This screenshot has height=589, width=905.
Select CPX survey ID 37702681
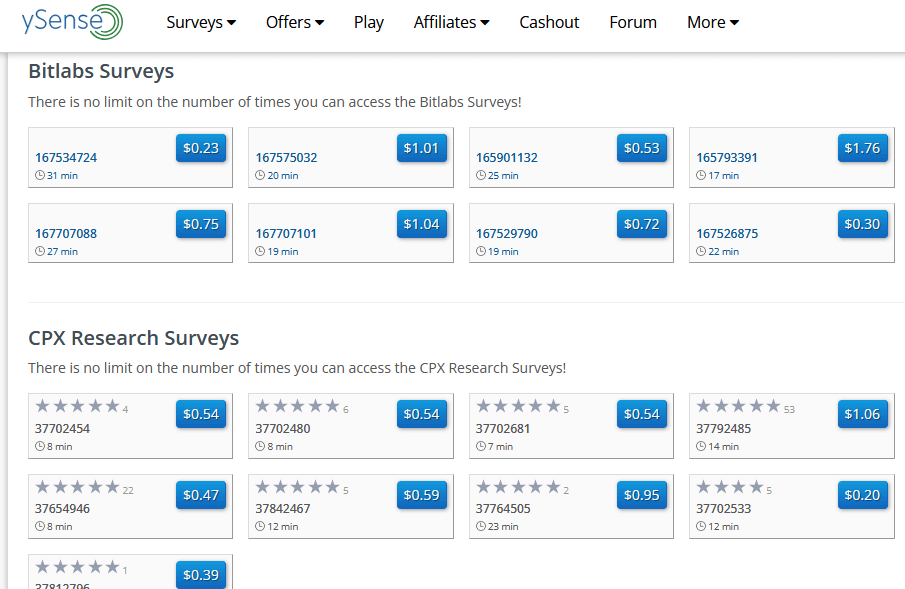pyautogui.click(x=503, y=428)
